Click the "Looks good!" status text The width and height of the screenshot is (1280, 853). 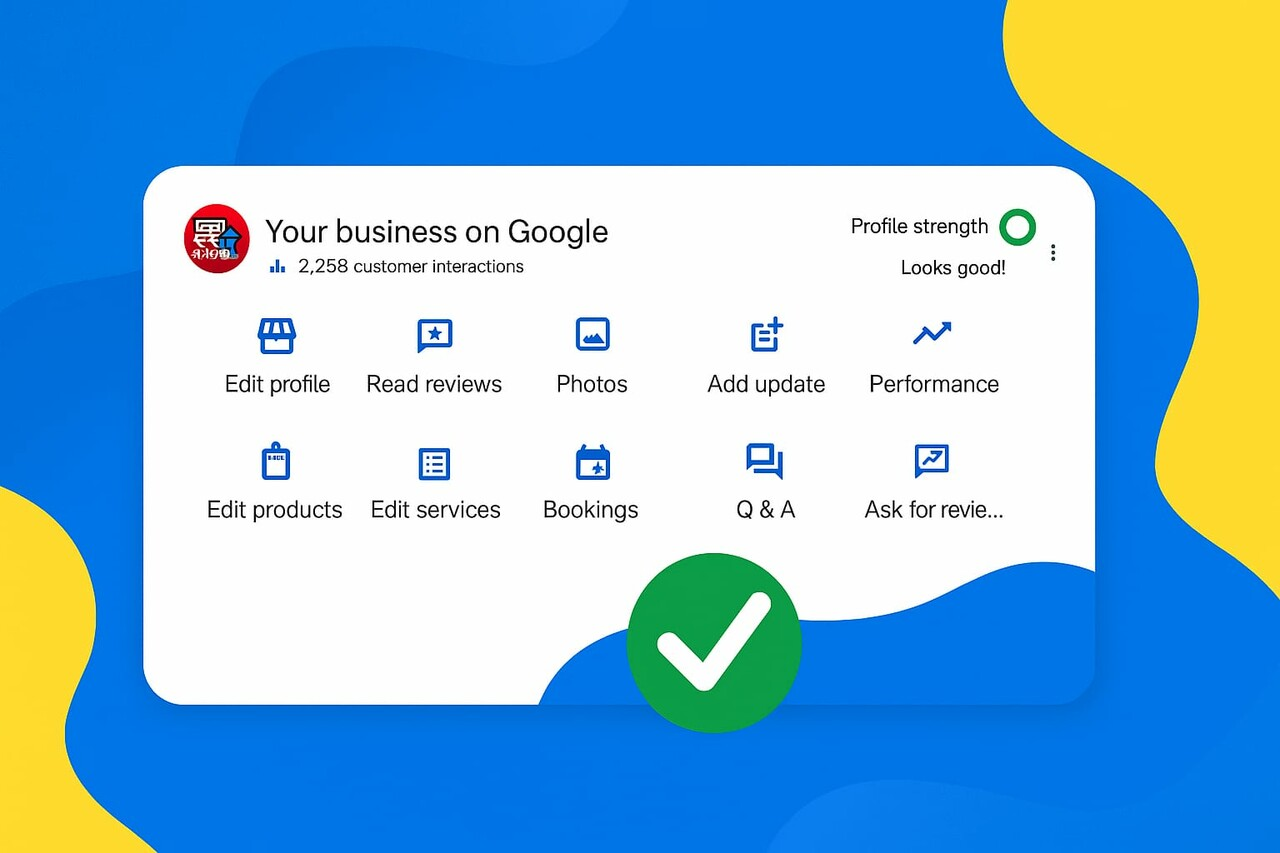click(953, 268)
